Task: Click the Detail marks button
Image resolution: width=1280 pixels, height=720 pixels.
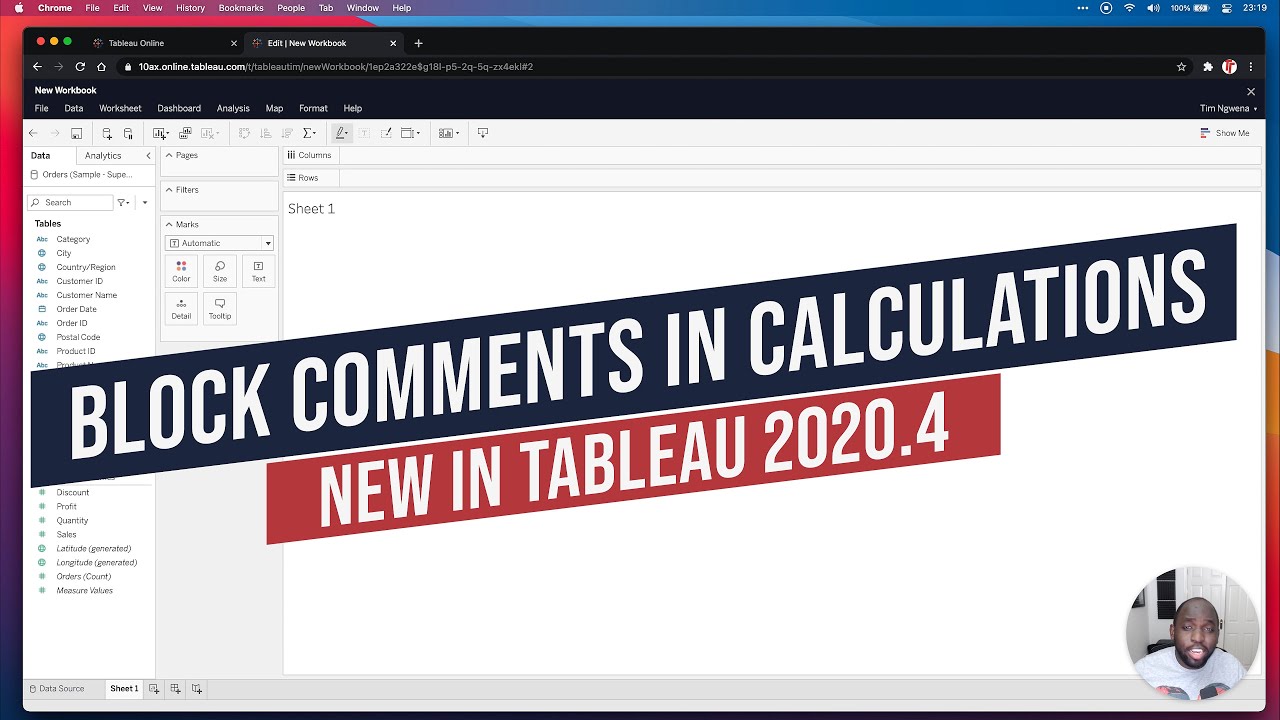Action: (x=181, y=309)
